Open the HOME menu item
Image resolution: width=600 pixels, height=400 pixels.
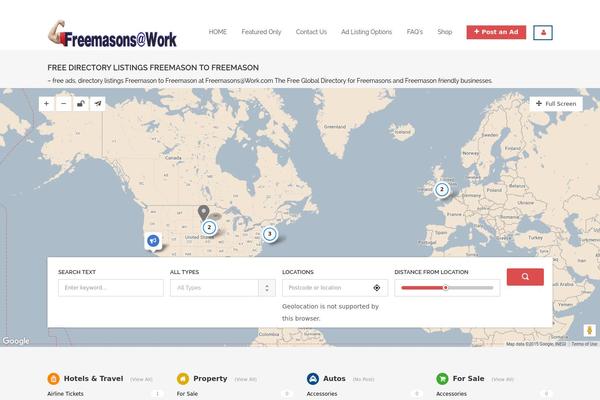click(218, 32)
